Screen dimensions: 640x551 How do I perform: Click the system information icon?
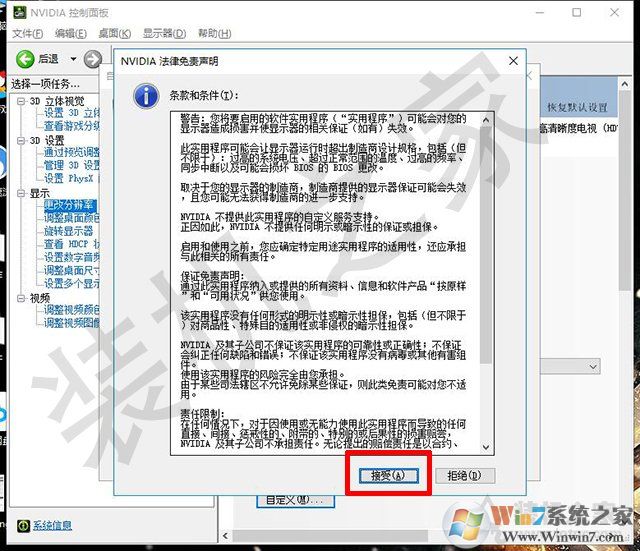[23, 525]
